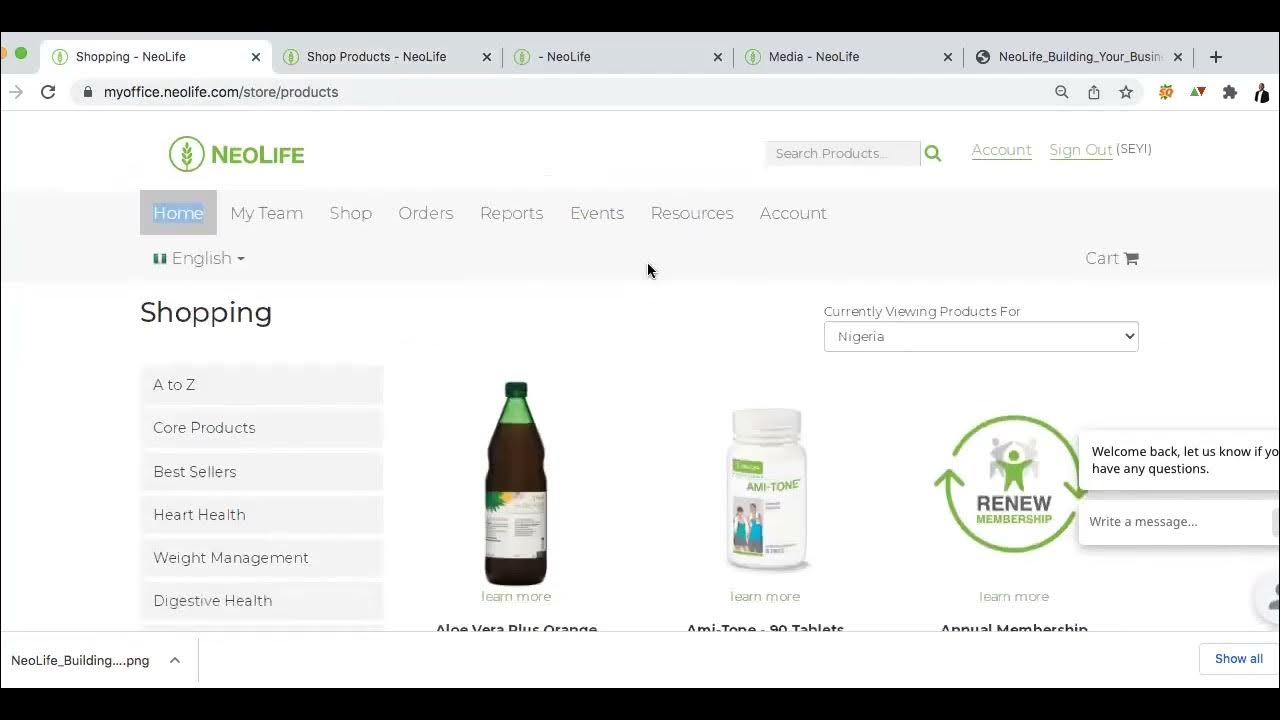Open the Nigeria country selector
Screen dimensions: 1280x720
click(x=981, y=336)
